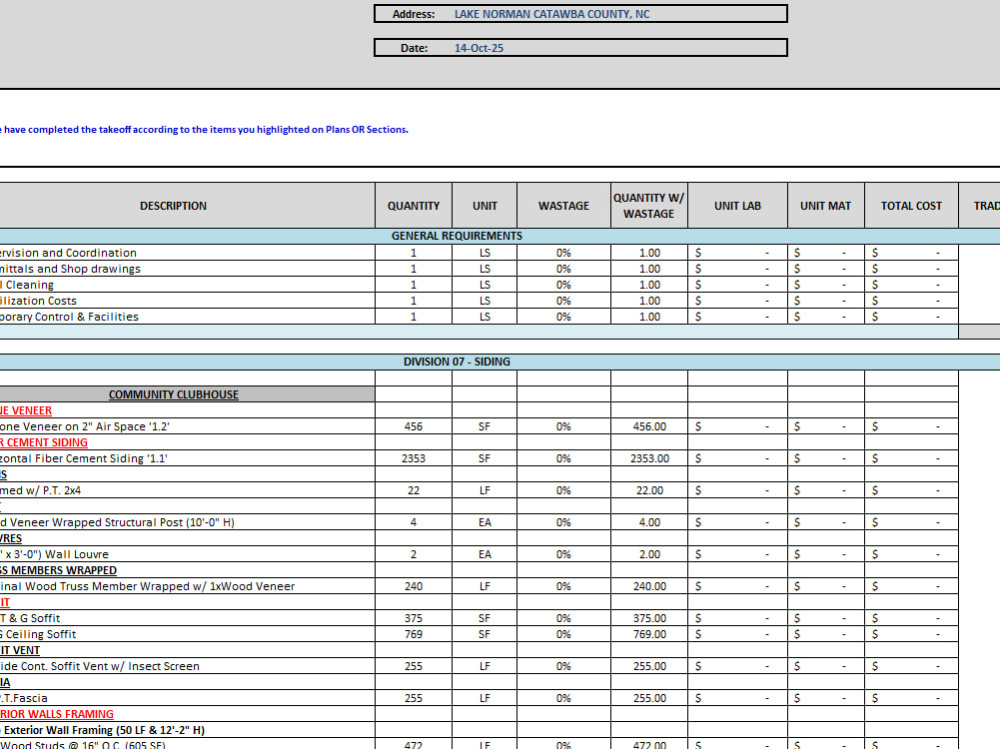Select the Submittals and Shop drawings cell
This screenshot has width=1000, height=749.
point(187,269)
